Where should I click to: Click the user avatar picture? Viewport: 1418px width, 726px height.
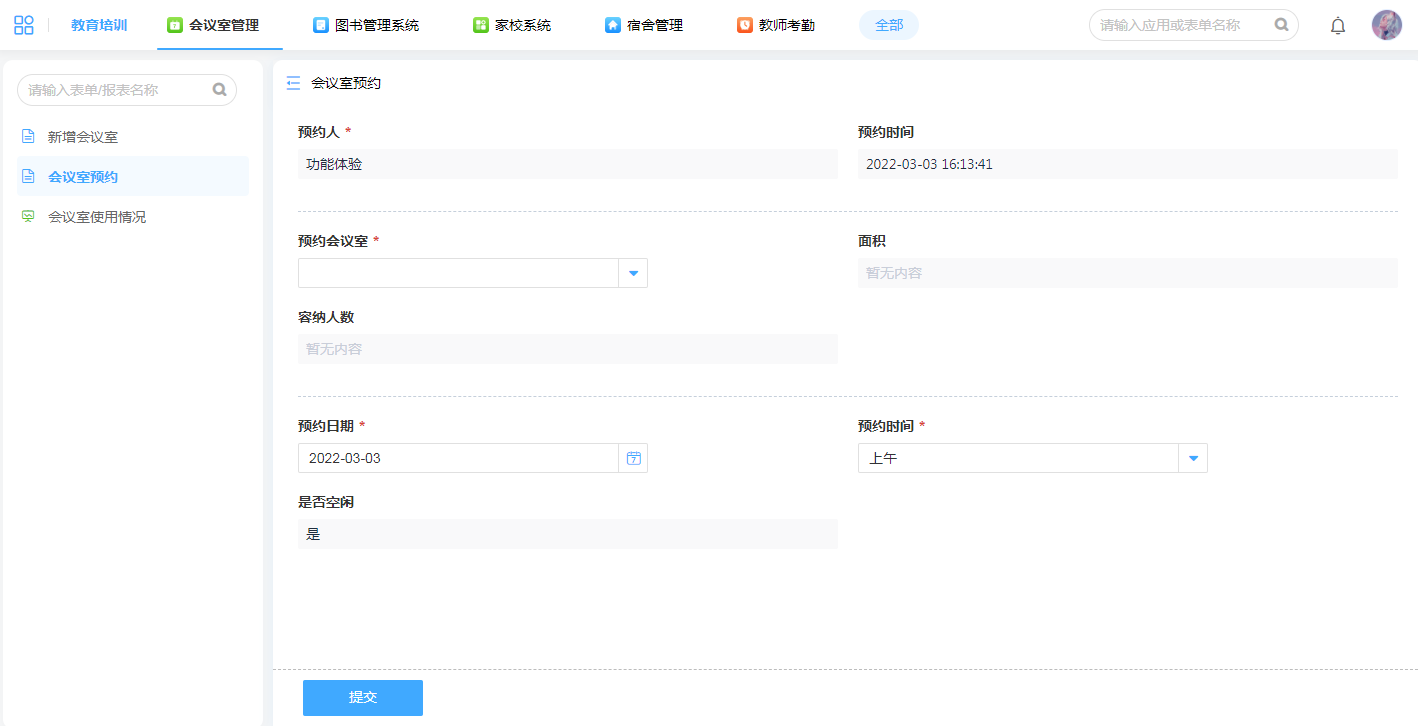(x=1386, y=25)
